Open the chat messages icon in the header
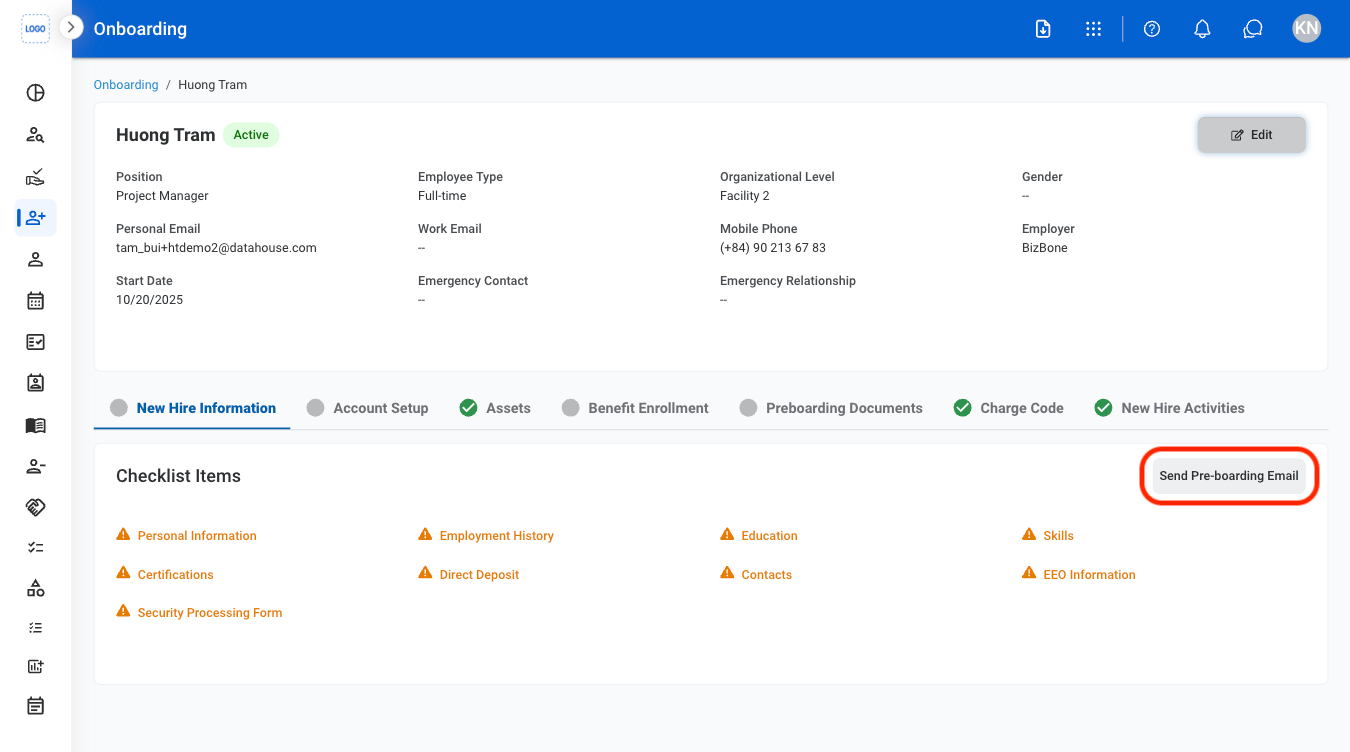 [1253, 29]
